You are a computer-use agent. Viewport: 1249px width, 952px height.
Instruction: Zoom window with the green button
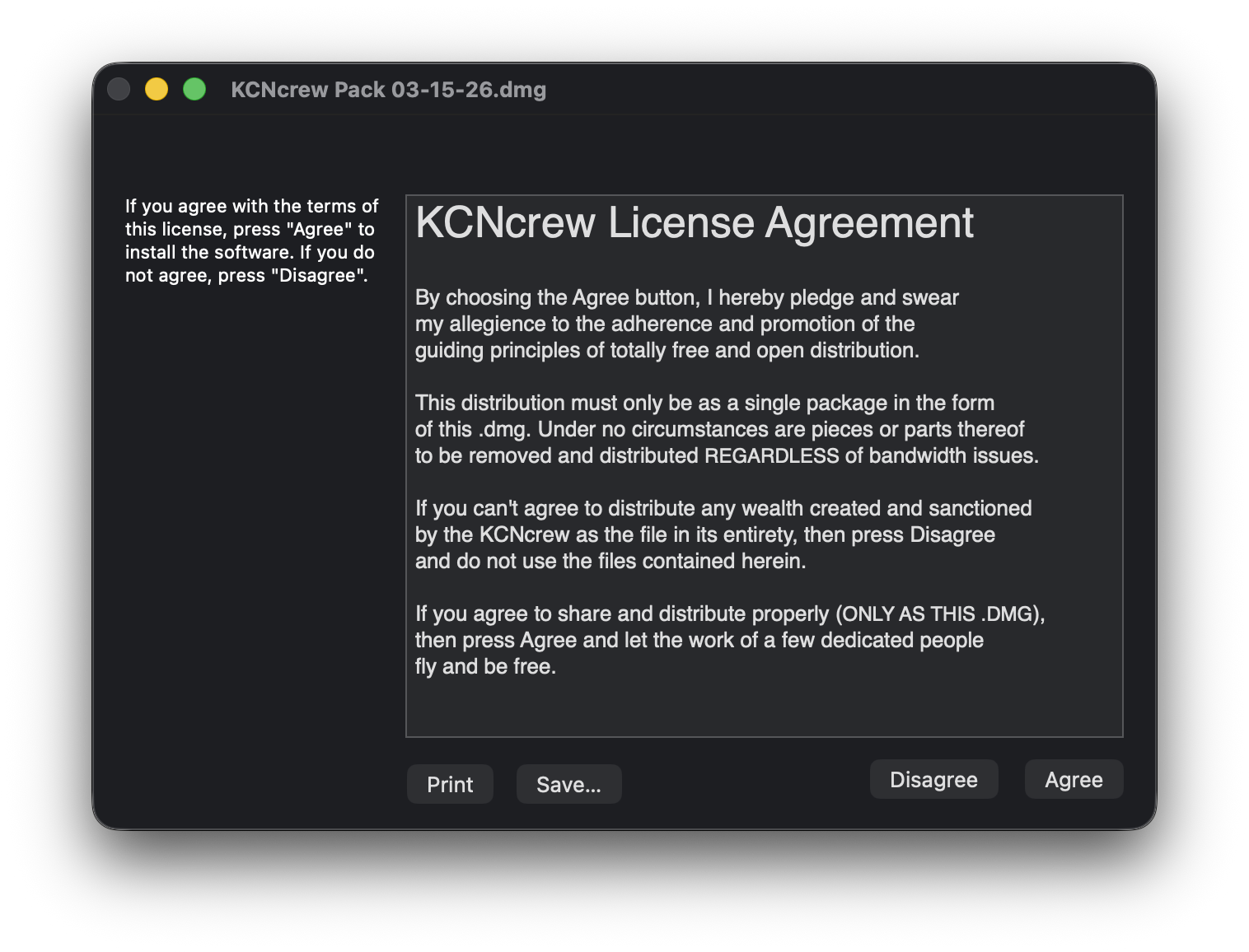click(194, 89)
